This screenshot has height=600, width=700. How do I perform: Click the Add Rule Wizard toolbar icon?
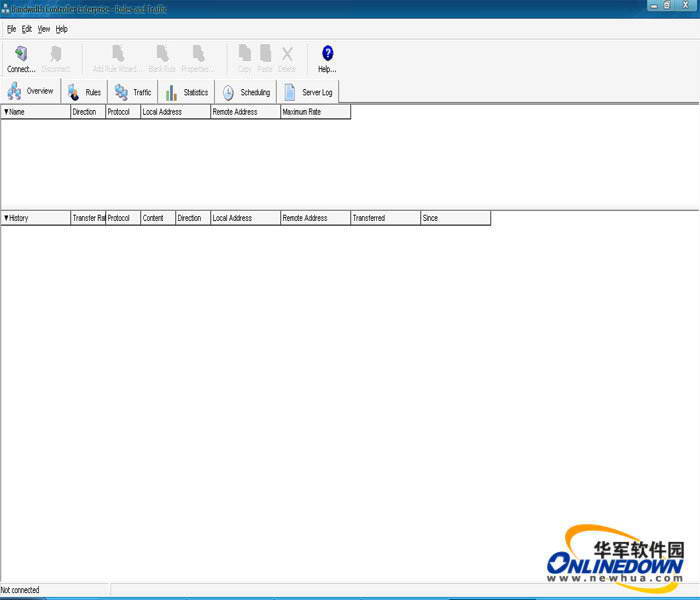[118, 54]
